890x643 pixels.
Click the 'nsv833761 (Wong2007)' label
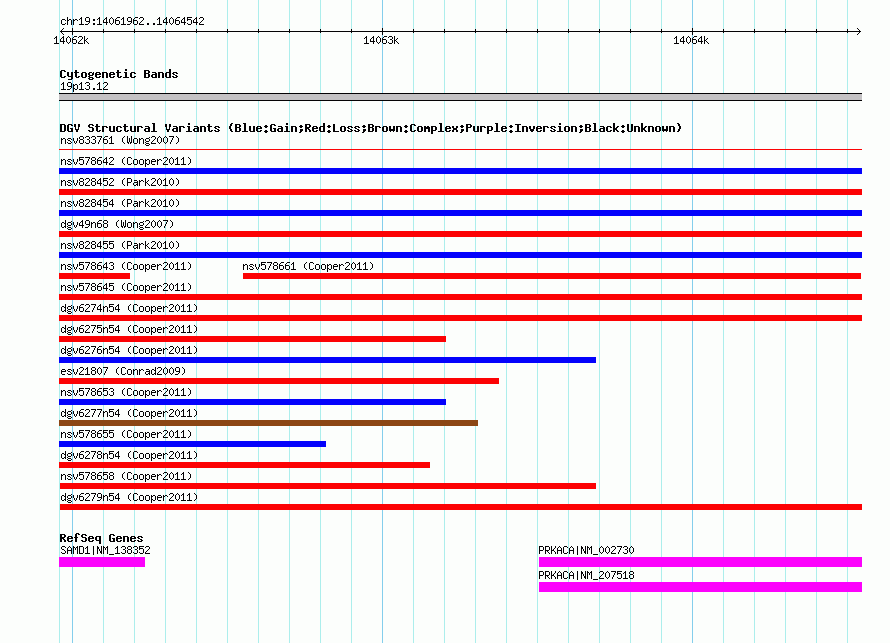[x=120, y=140]
